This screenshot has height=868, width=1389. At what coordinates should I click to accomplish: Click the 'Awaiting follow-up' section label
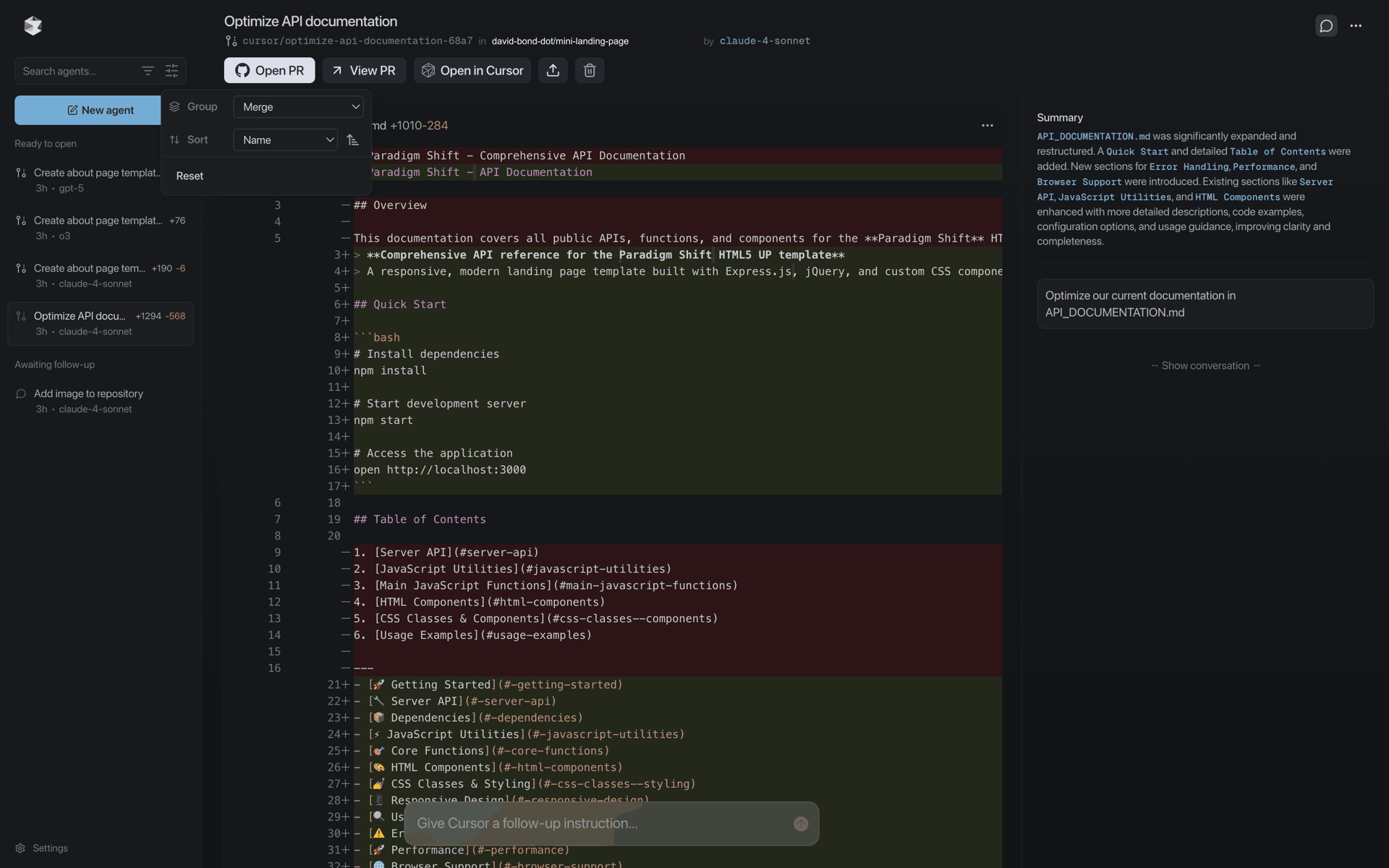[55, 365]
